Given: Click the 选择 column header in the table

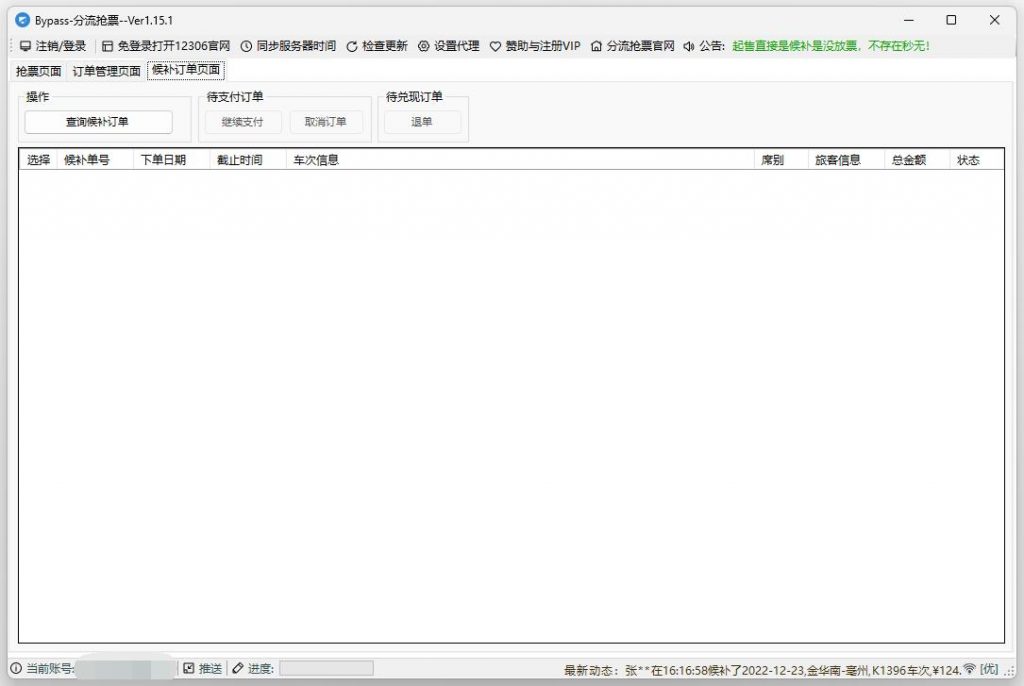Looking at the screenshot, I should tap(38, 159).
